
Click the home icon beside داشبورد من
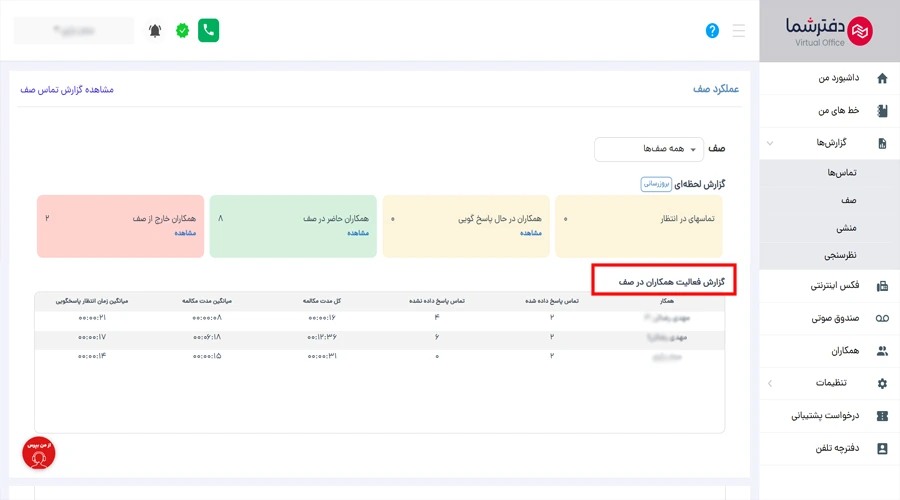click(882, 78)
